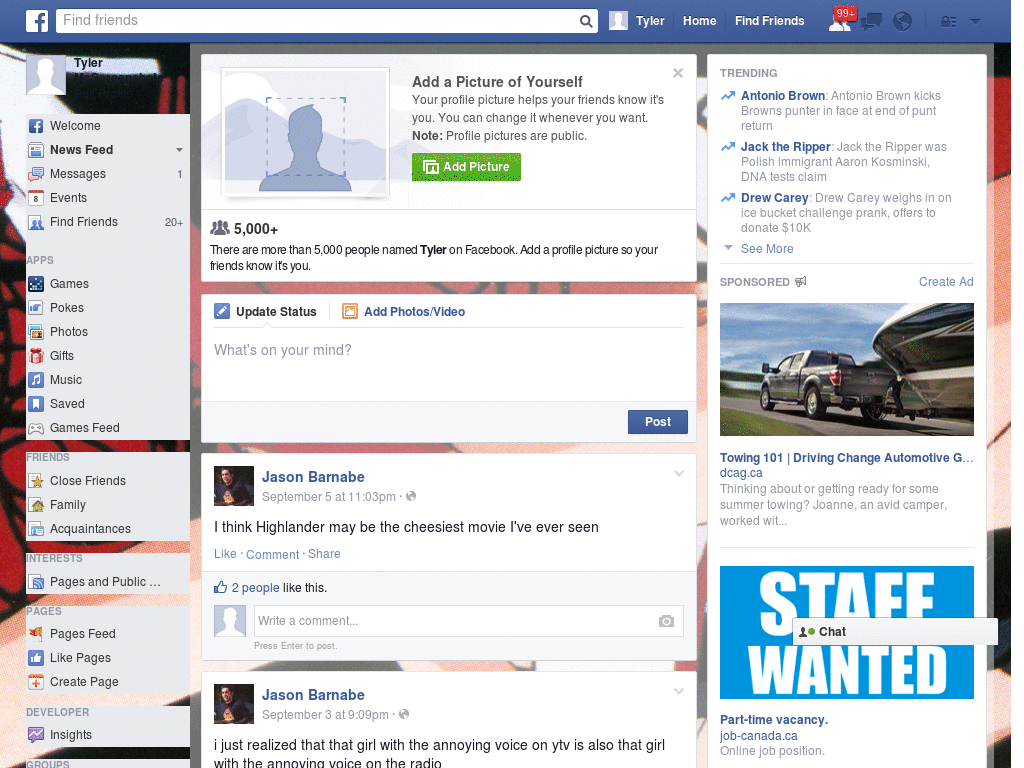
Task: Click the Welcome sidebar icon
Action: tap(36, 126)
